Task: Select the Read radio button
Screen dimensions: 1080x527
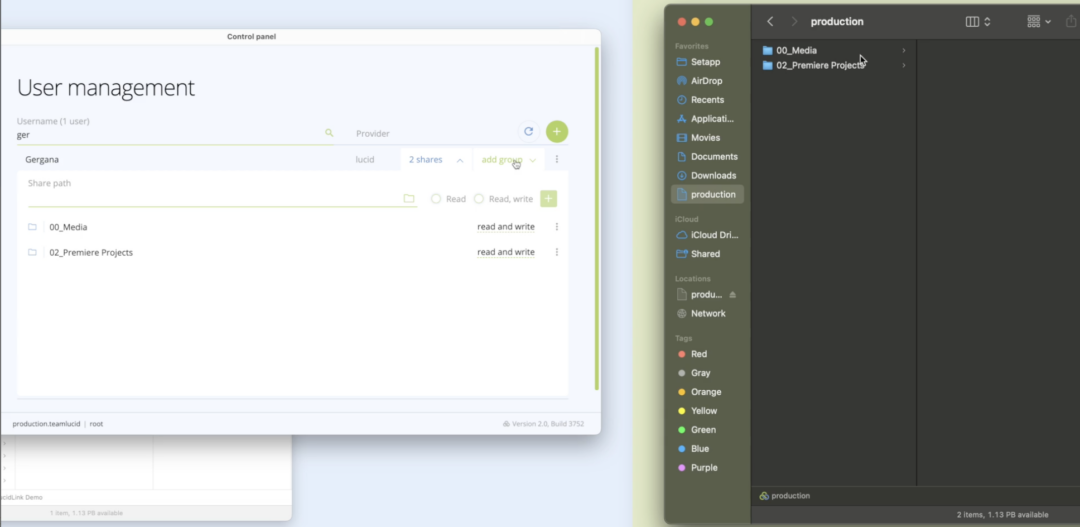Action: [x=436, y=199]
